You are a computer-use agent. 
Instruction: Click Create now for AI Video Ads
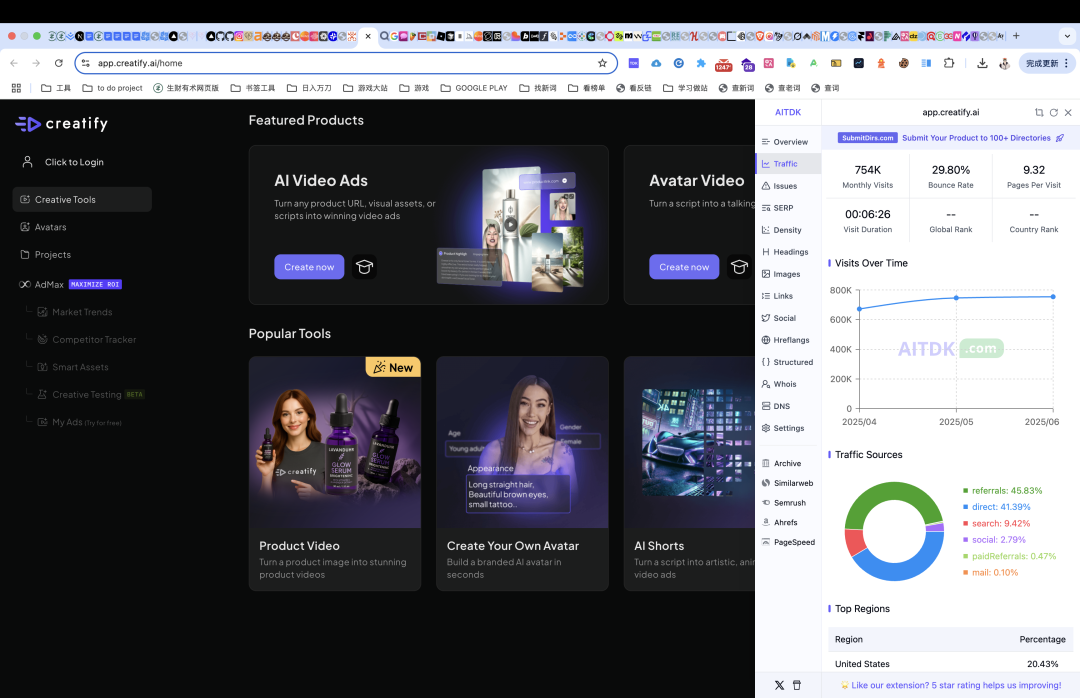pos(309,267)
